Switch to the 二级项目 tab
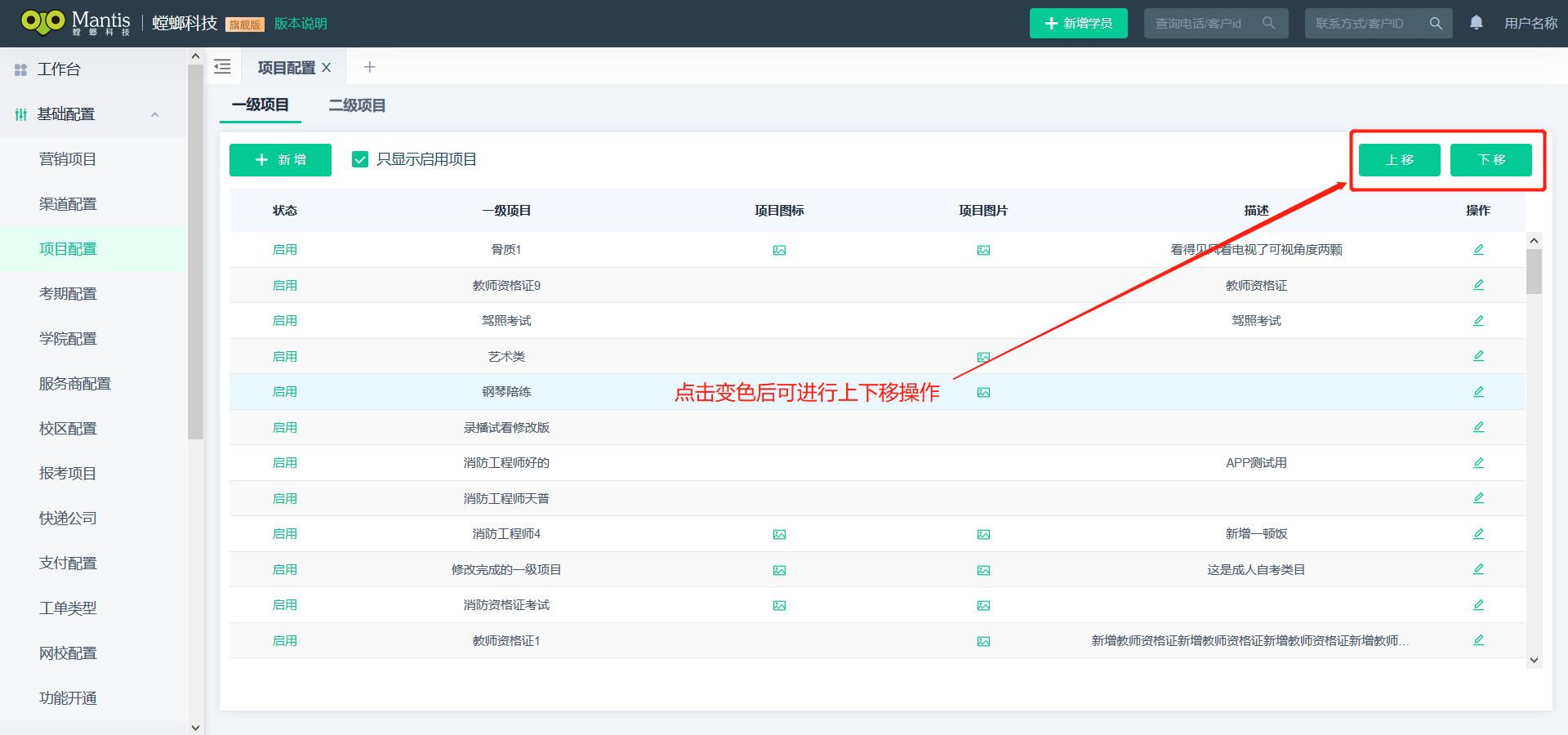The height and width of the screenshot is (735, 1568). coord(357,105)
